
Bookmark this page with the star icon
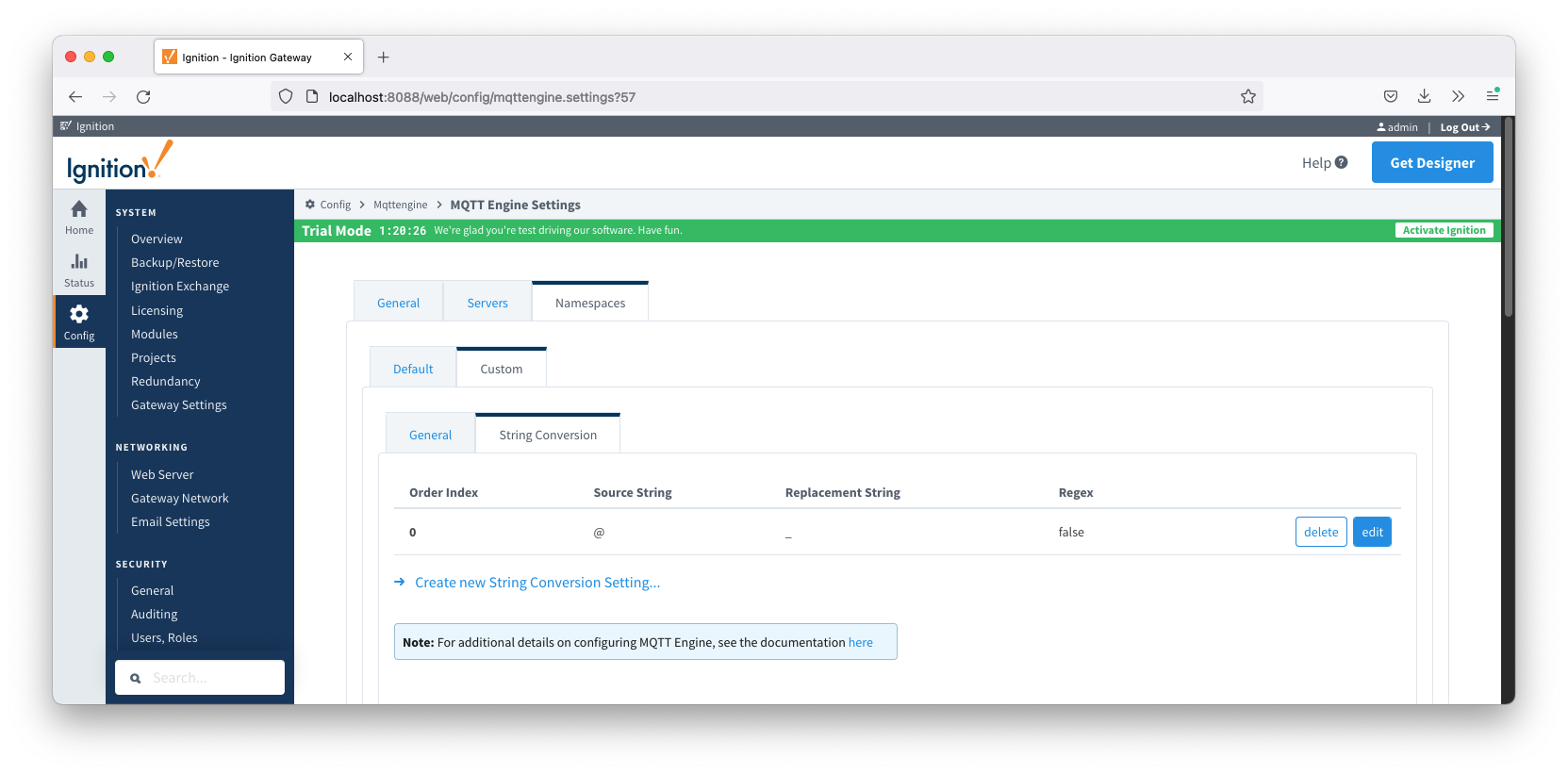tap(1248, 96)
